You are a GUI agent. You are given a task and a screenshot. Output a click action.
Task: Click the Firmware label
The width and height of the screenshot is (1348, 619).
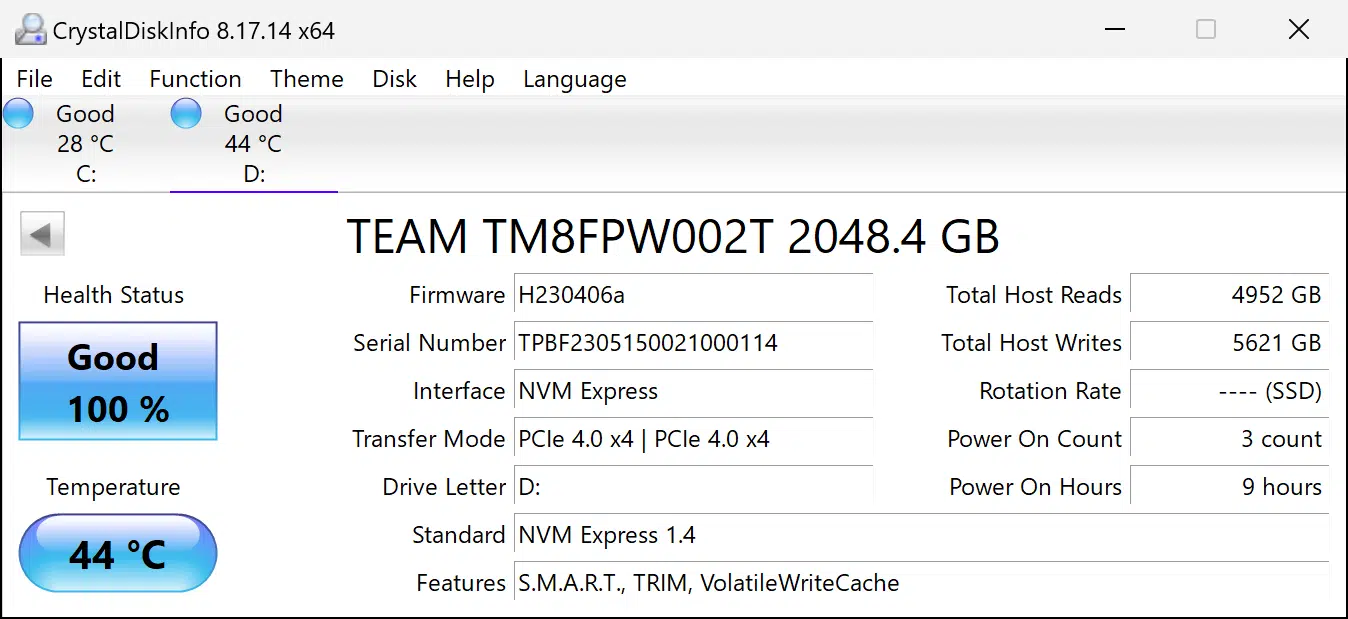457,295
